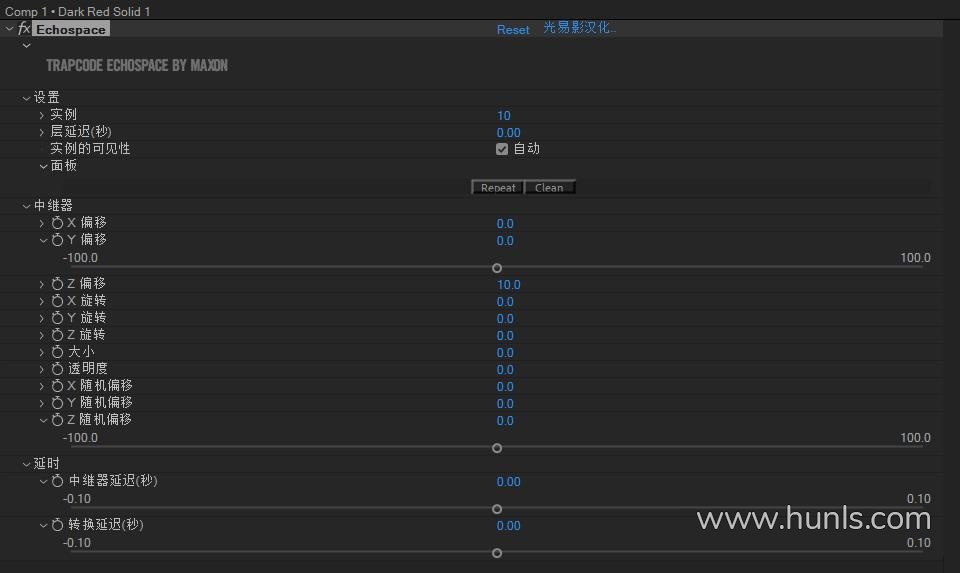This screenshot has height=573, width=960.
Task: Click stopwatch for Y 偏移
Action: (x=57, y=240)
